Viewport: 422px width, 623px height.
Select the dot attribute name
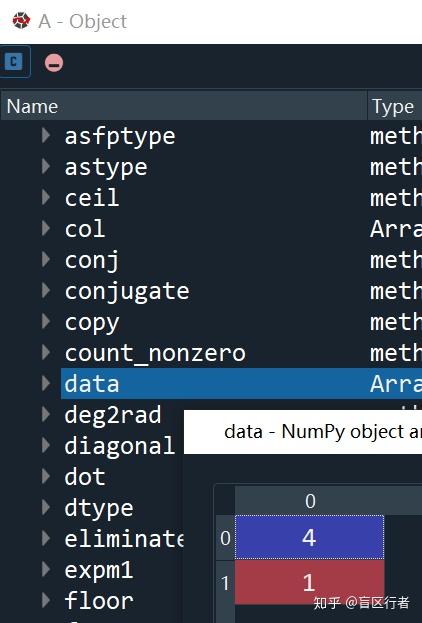(85, 476)
